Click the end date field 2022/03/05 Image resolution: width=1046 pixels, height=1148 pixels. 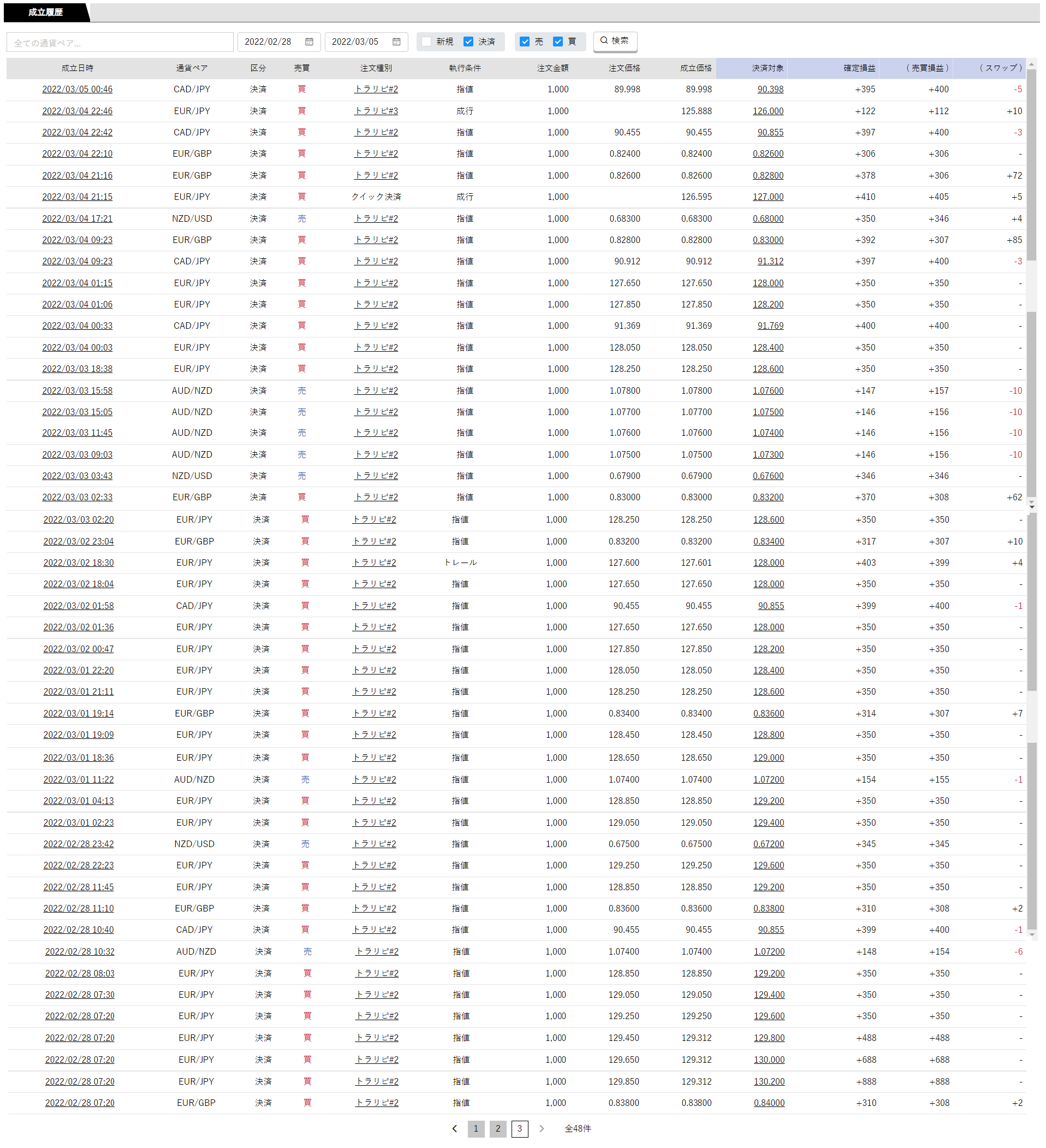tap(366, 42)
